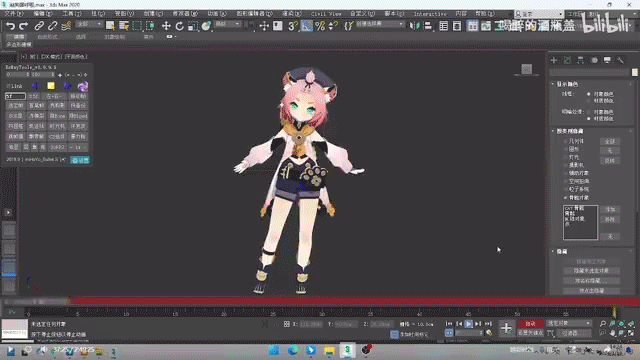
Task: Redo the last undone action
Action: (23, 26)
